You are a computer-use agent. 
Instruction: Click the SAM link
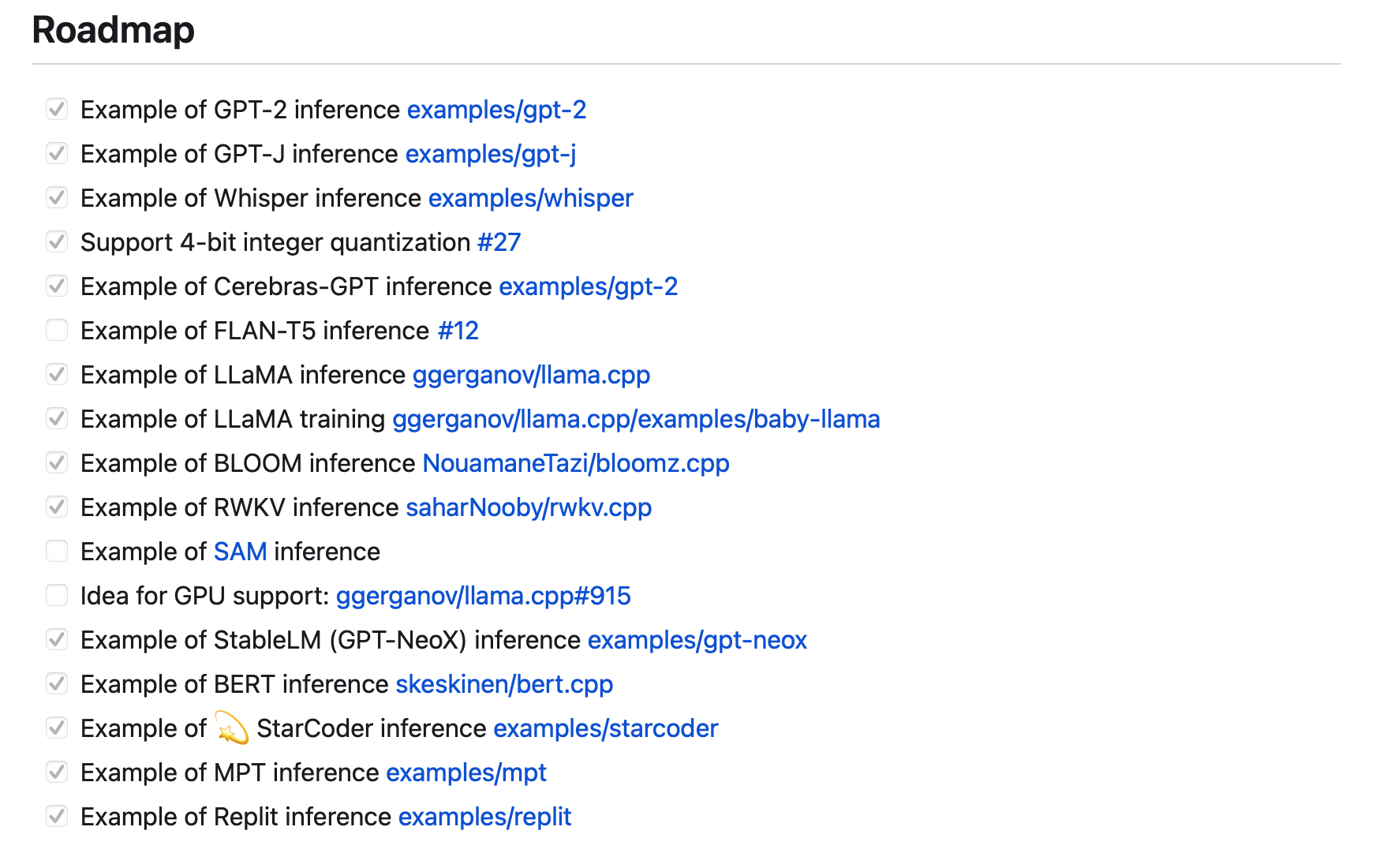click(x=240, y=552)
